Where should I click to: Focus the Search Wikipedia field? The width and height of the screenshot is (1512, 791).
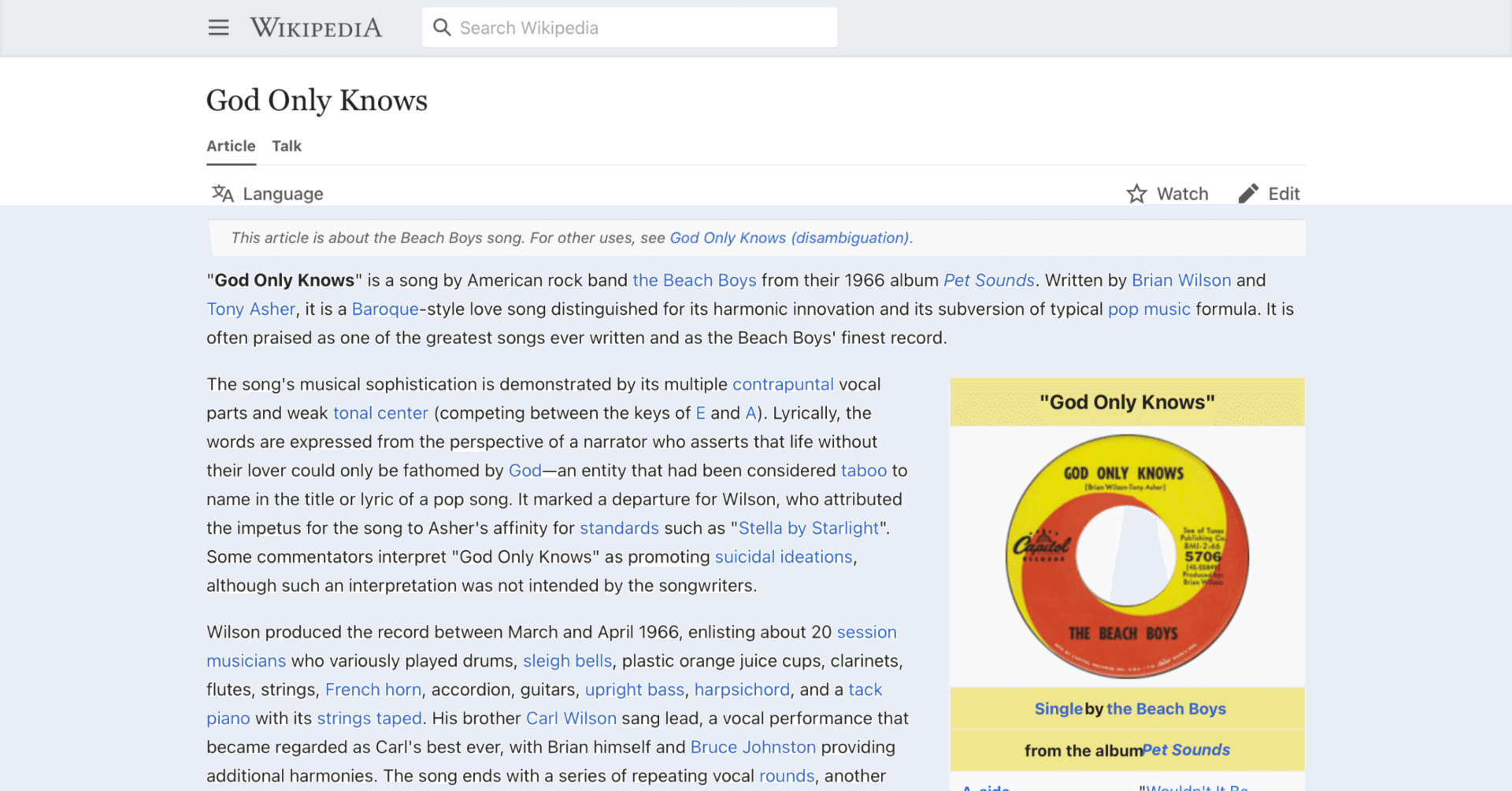tap(629, 28)
